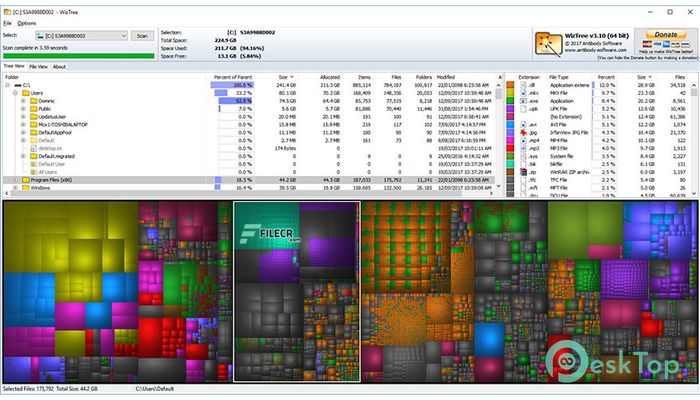Select the highlighted Program Files treemap block
Image resolution: width=700 pixels, height=400 pixels.
click(x=297, y=292)
